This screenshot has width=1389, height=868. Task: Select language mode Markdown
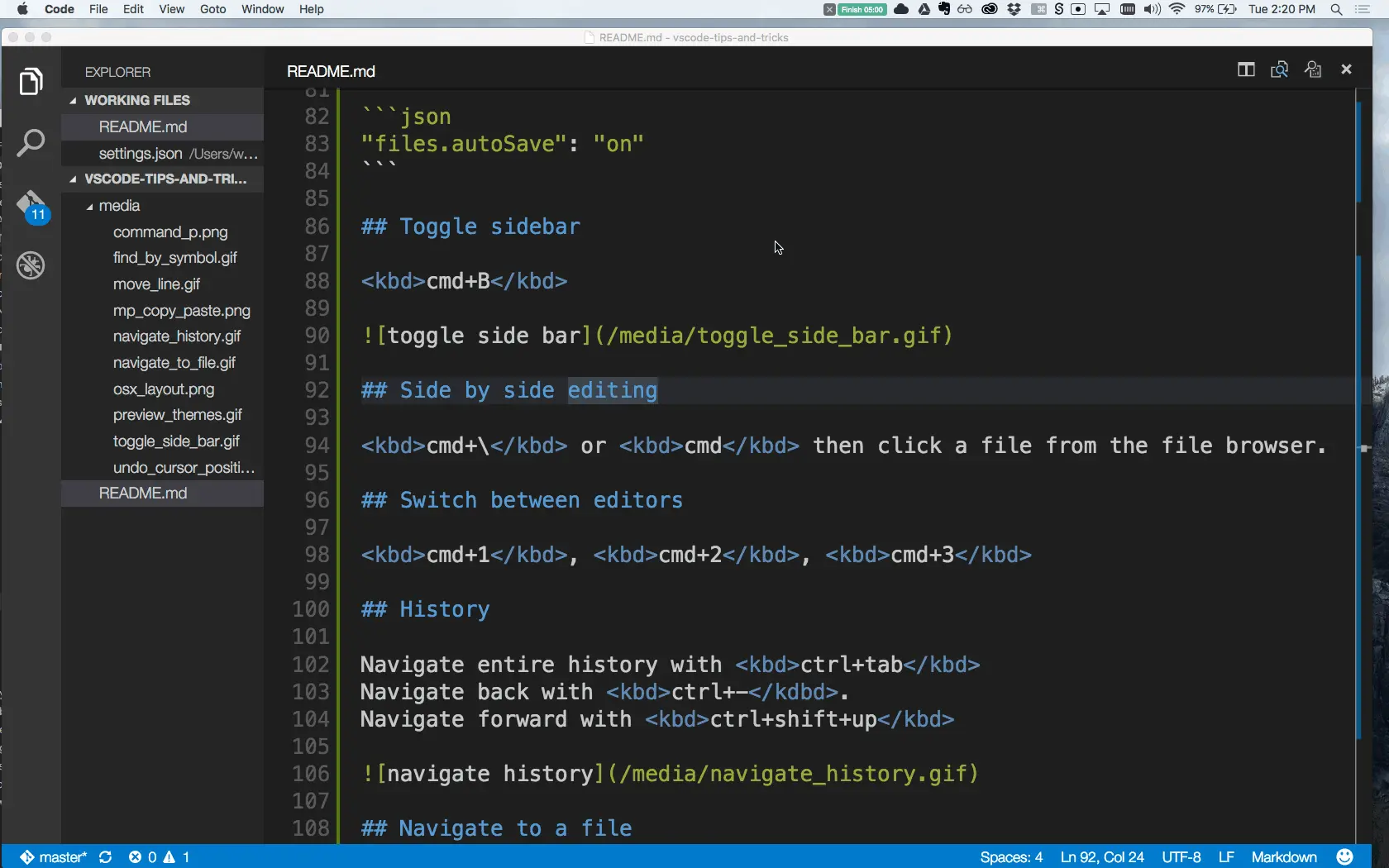(1284, 857)
